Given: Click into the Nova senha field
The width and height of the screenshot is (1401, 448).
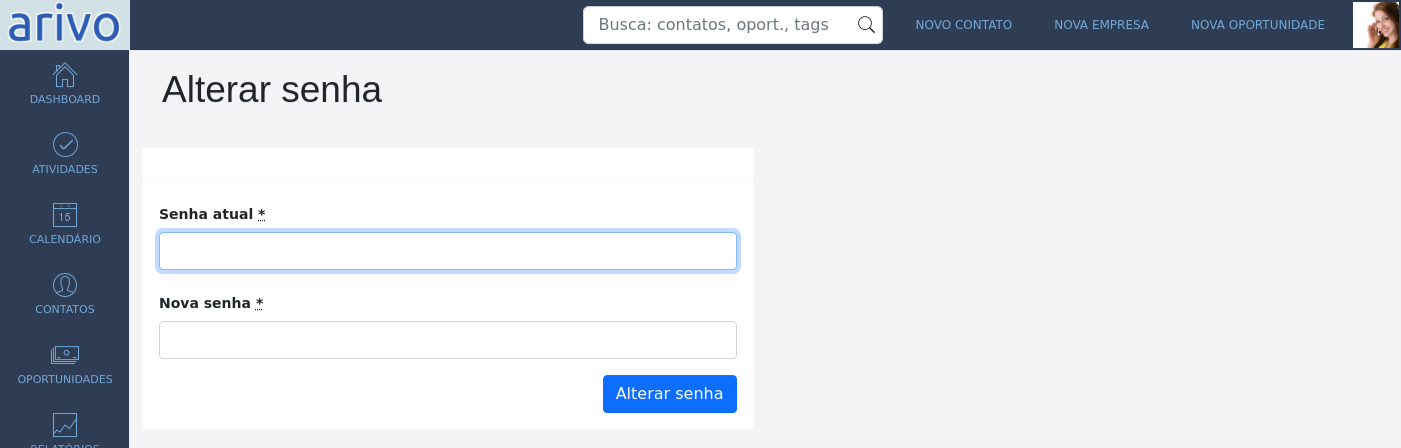Looking at the screenshot, I should click(x=448, y=340).
